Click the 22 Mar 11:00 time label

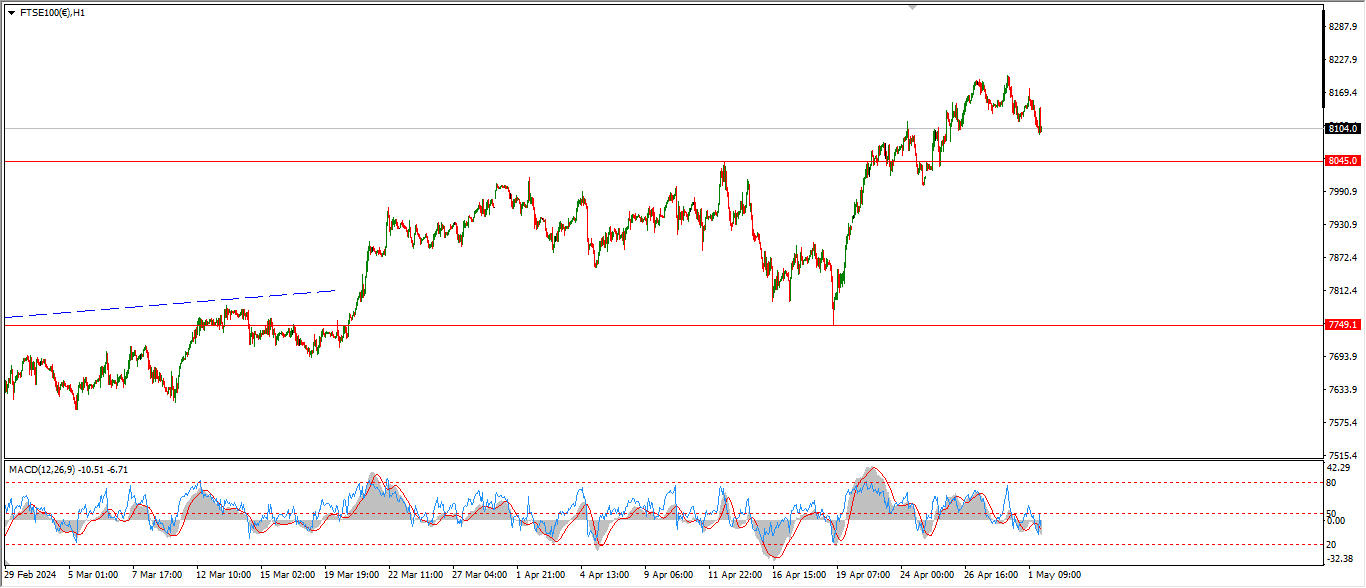(415, 575)
